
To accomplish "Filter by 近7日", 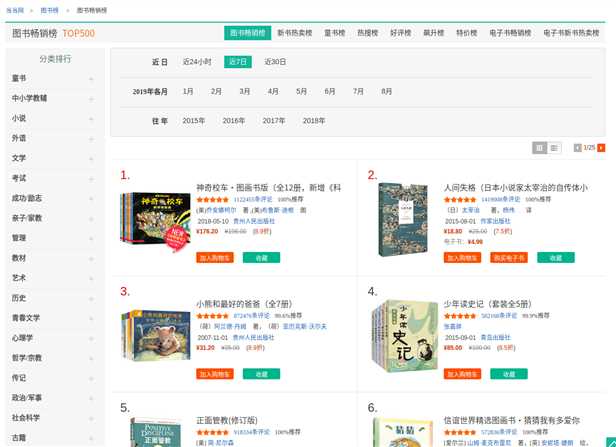I will coord(238,62).
